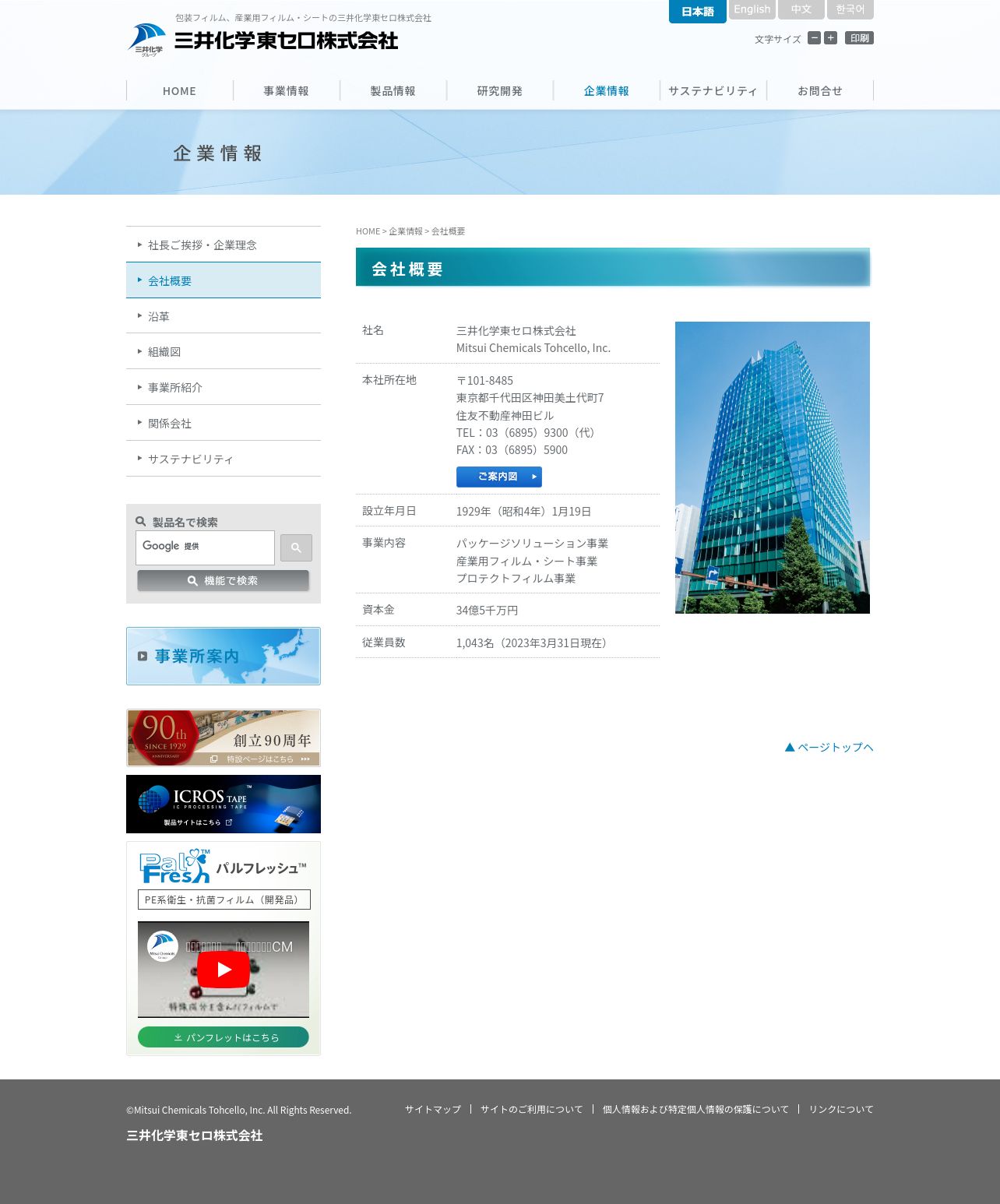Open 事業所紹介 in the sidebar
The height and width of the screenshot is (1204, 1000).
coord(224,387)
